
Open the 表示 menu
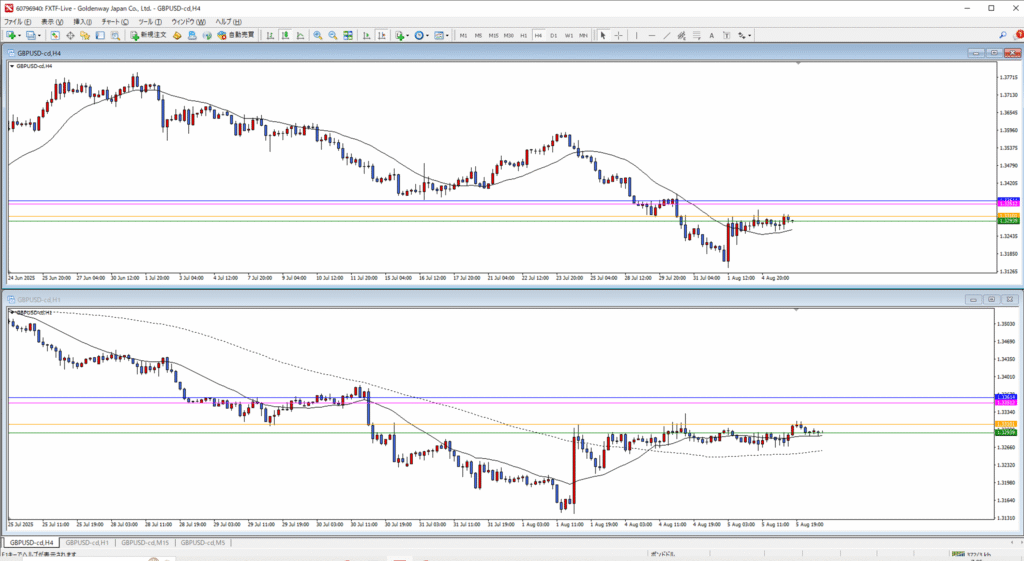[52, 22]
